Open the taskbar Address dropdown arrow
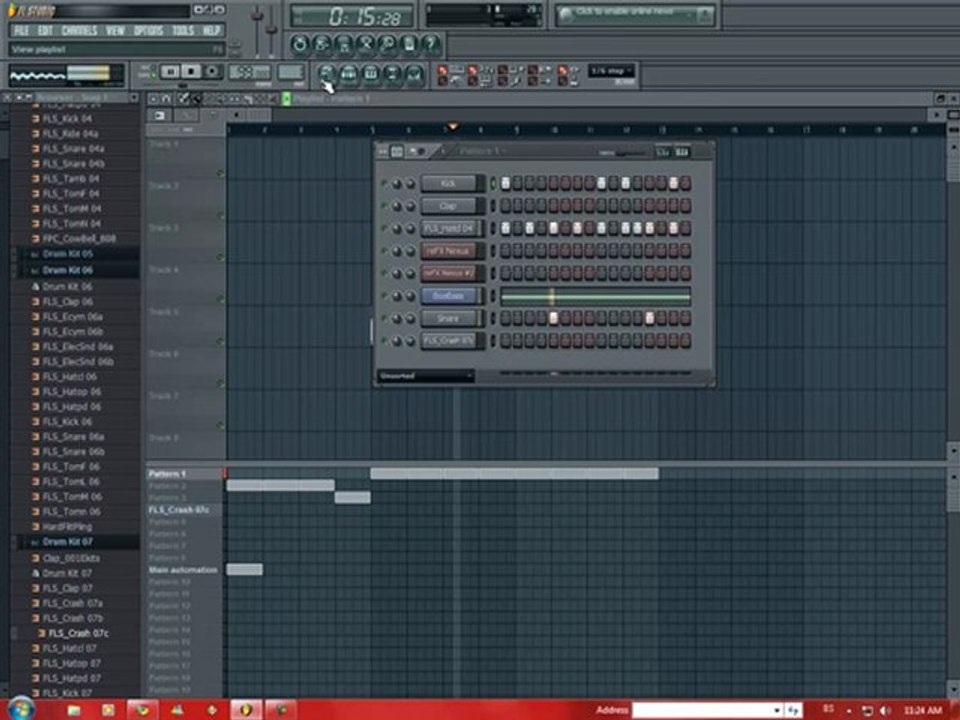 [776, 710]
